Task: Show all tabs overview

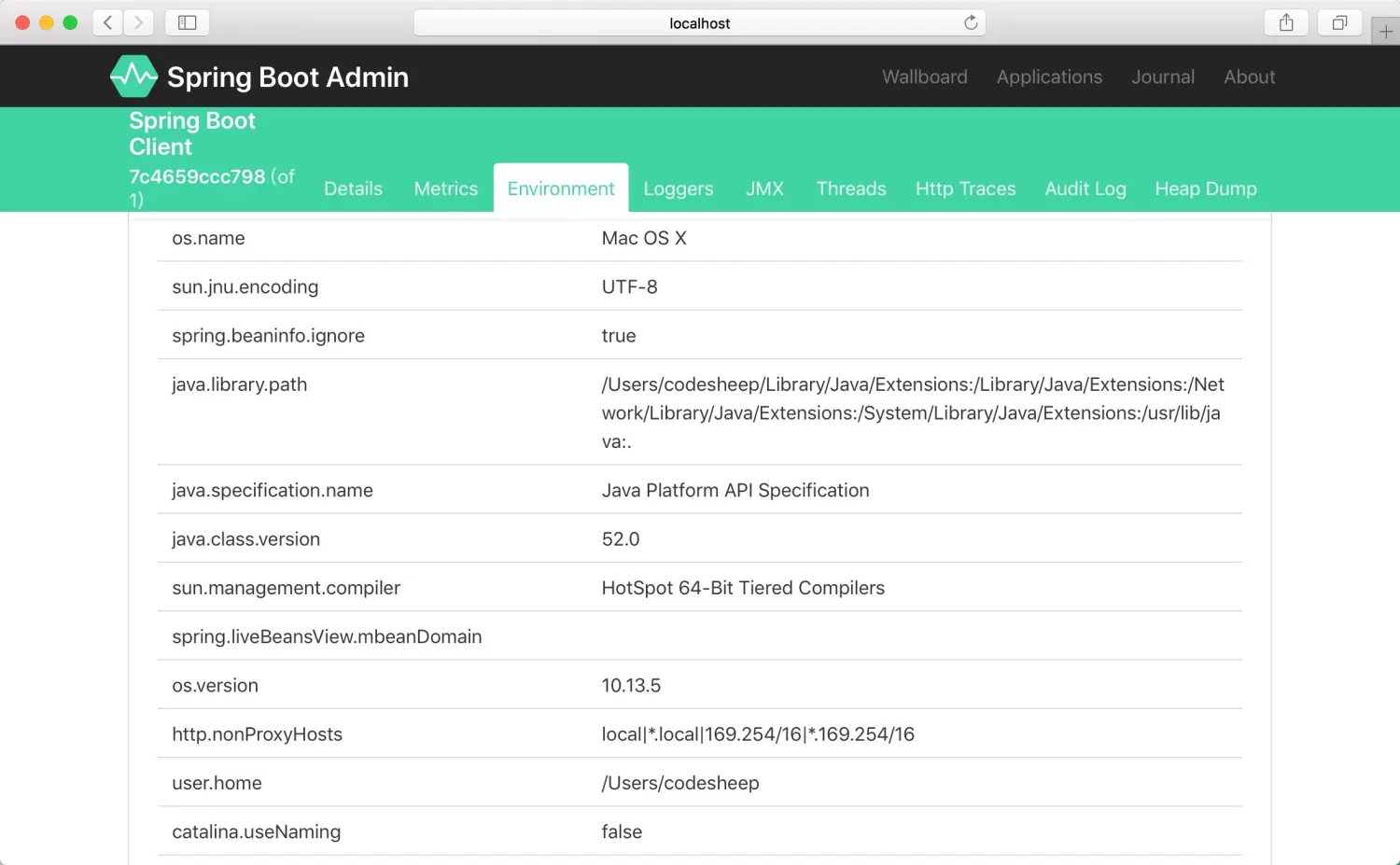Action: point(1339,22)
